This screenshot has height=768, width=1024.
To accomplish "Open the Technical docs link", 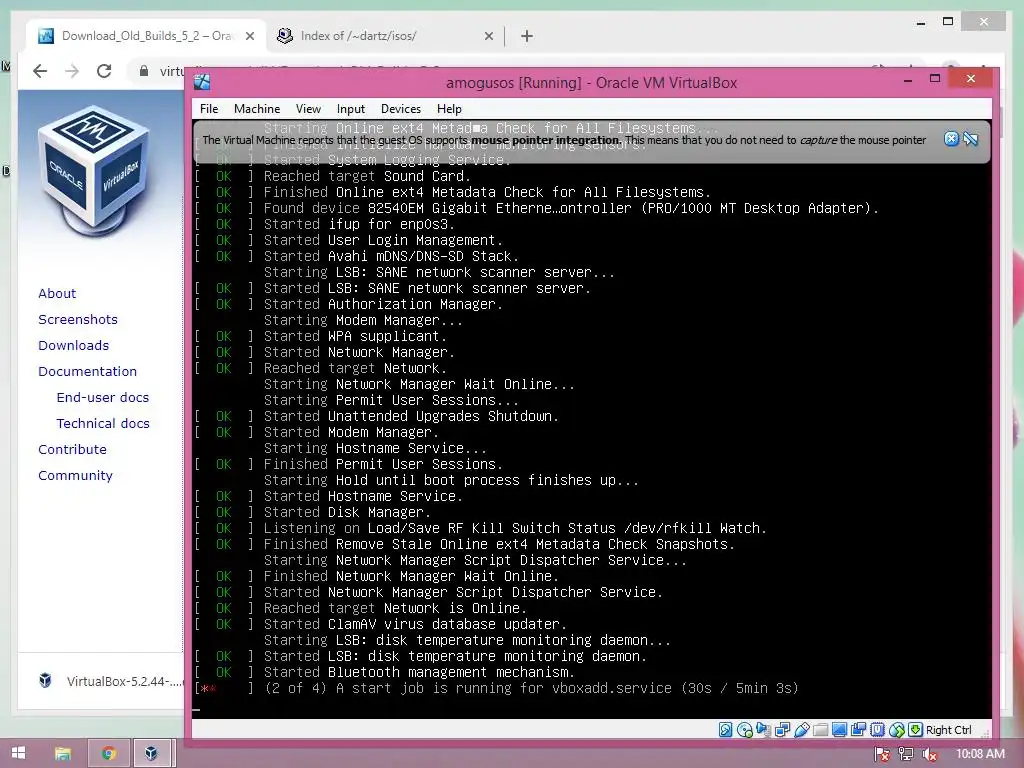I will pyautogui.click(x=103, y=424).
